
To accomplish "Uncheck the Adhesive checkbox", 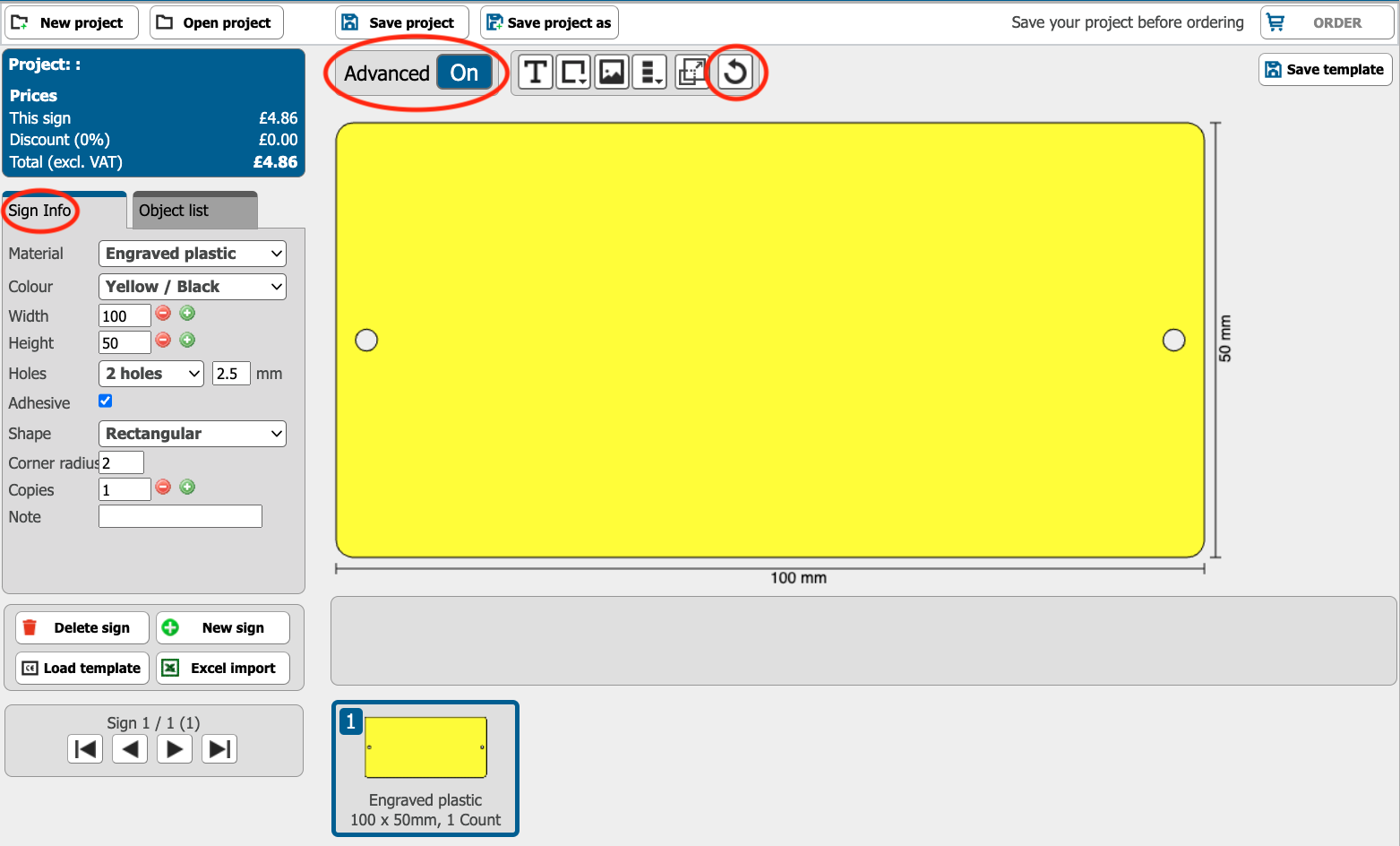I will pos(106,401).
